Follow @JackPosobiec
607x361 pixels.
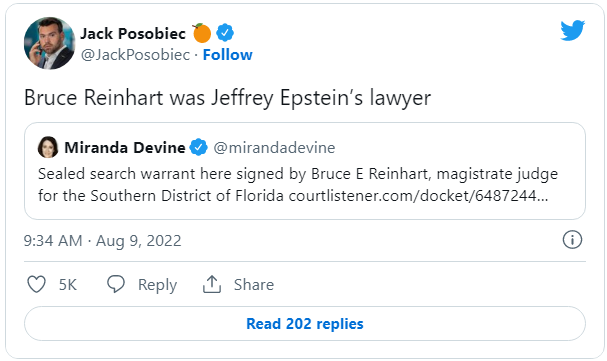tap(228, 55)
